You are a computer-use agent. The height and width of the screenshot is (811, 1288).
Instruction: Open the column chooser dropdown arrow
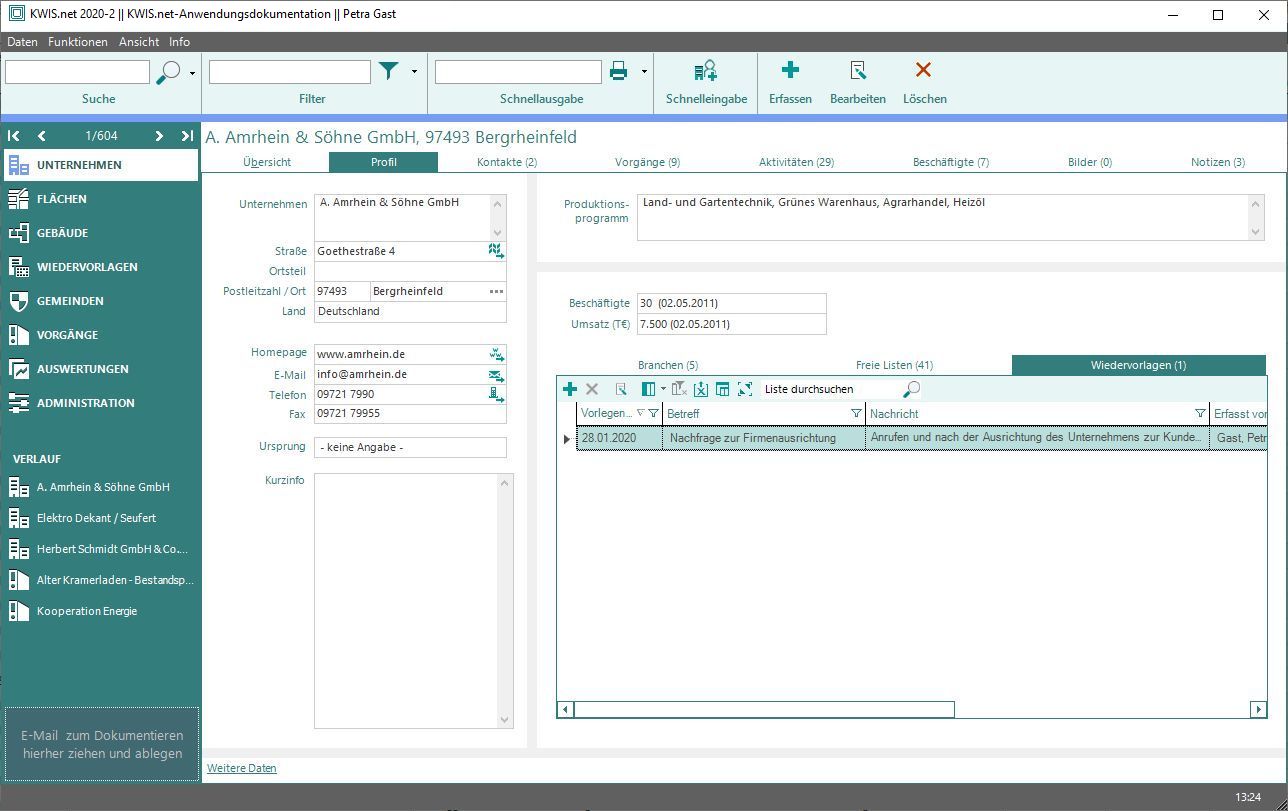point(662,389)
